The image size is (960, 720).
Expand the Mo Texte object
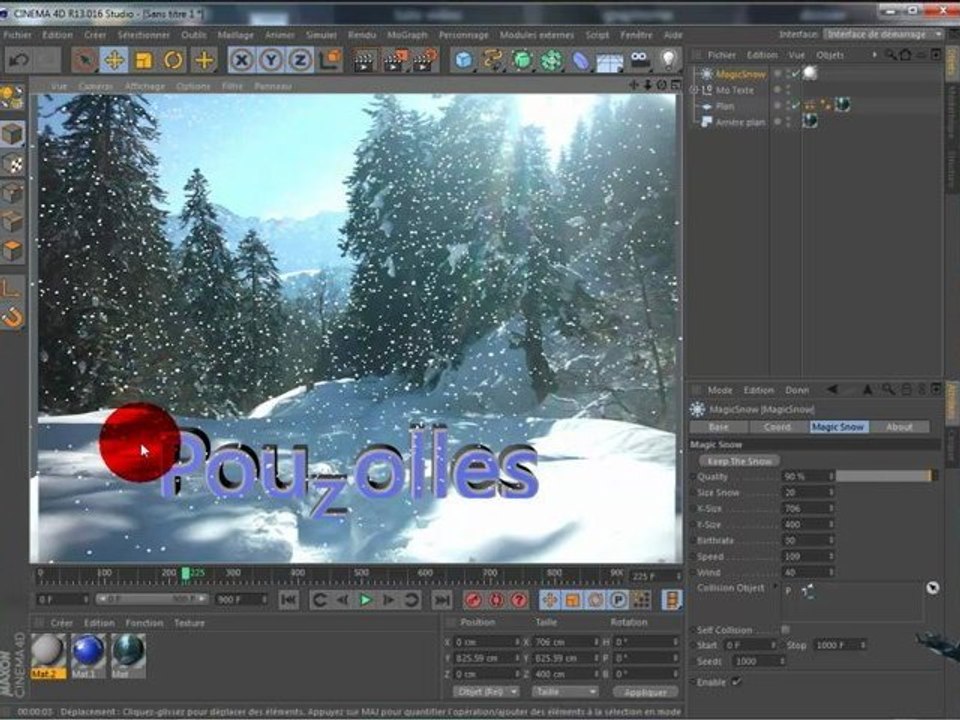[694, 90]
